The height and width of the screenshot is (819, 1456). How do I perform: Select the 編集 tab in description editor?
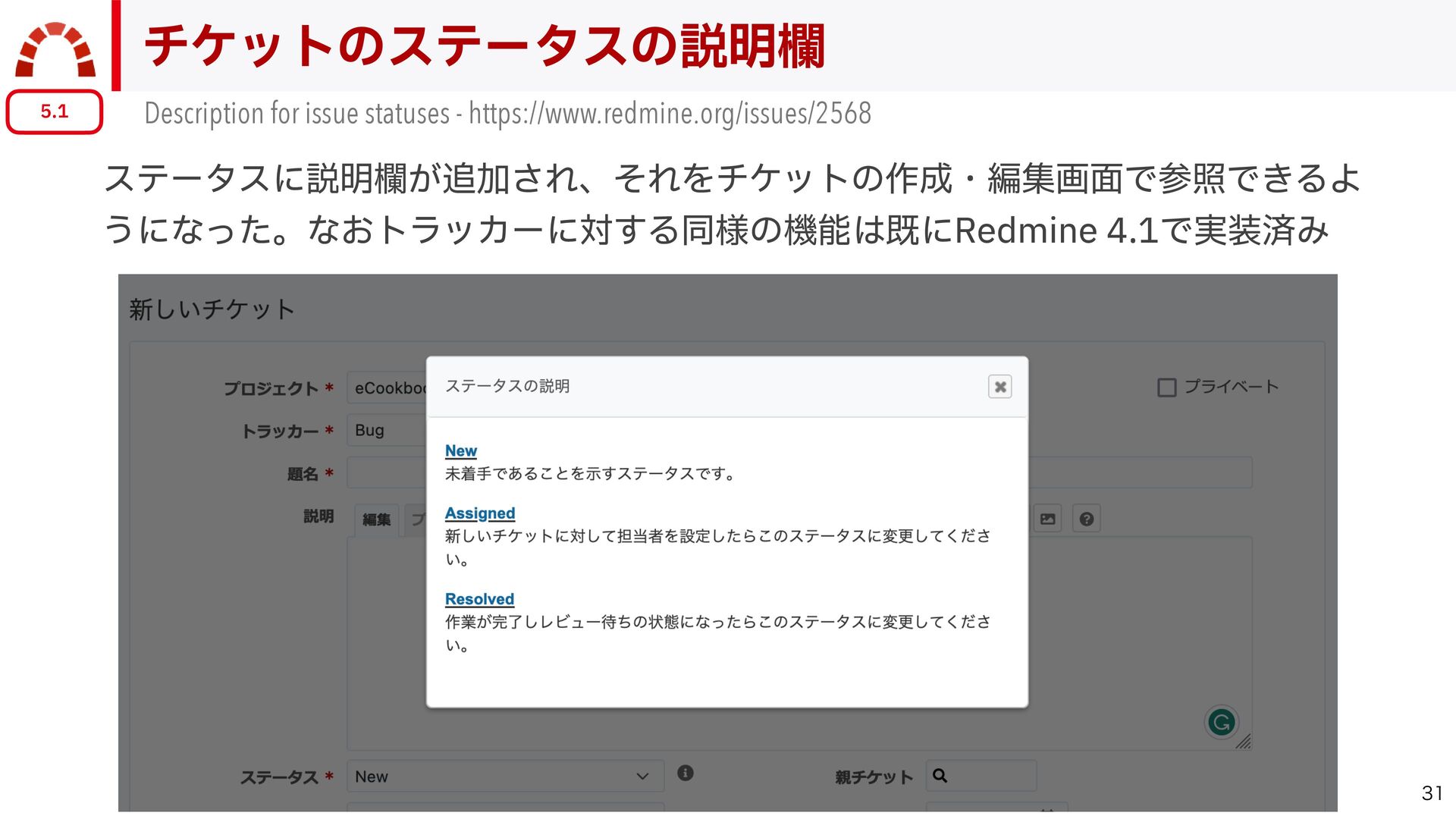tap(376, 520)
